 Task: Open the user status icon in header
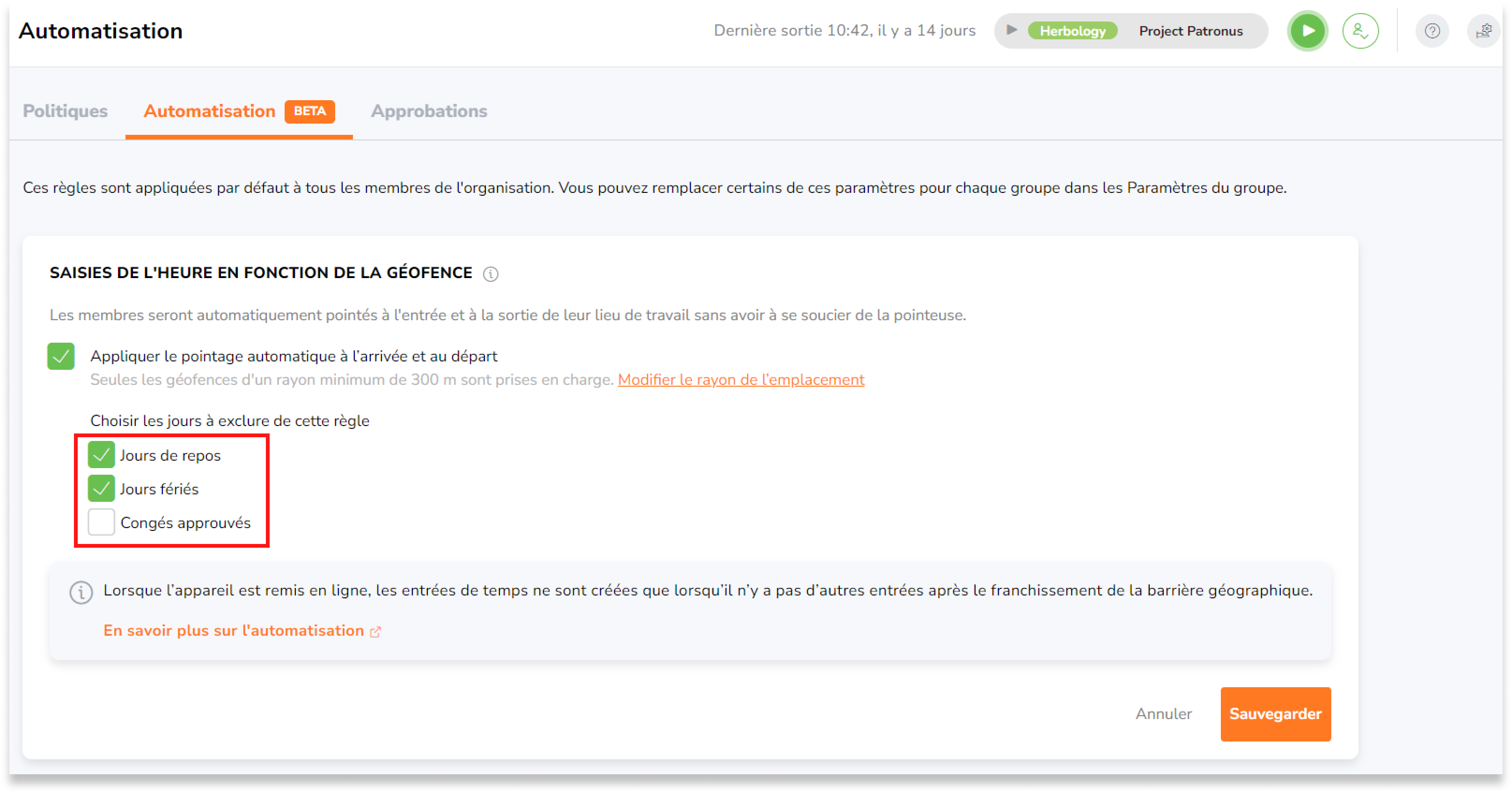[1360, 31]
